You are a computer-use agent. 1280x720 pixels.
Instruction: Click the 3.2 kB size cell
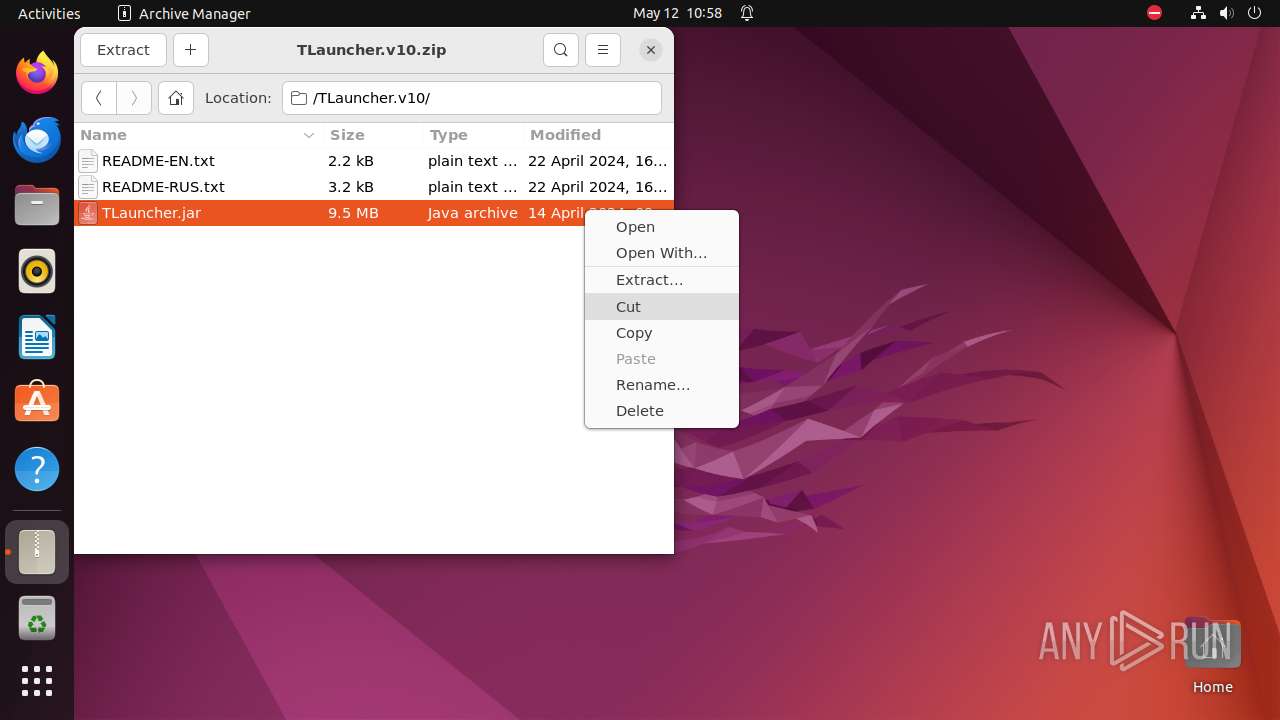[351, 187]
